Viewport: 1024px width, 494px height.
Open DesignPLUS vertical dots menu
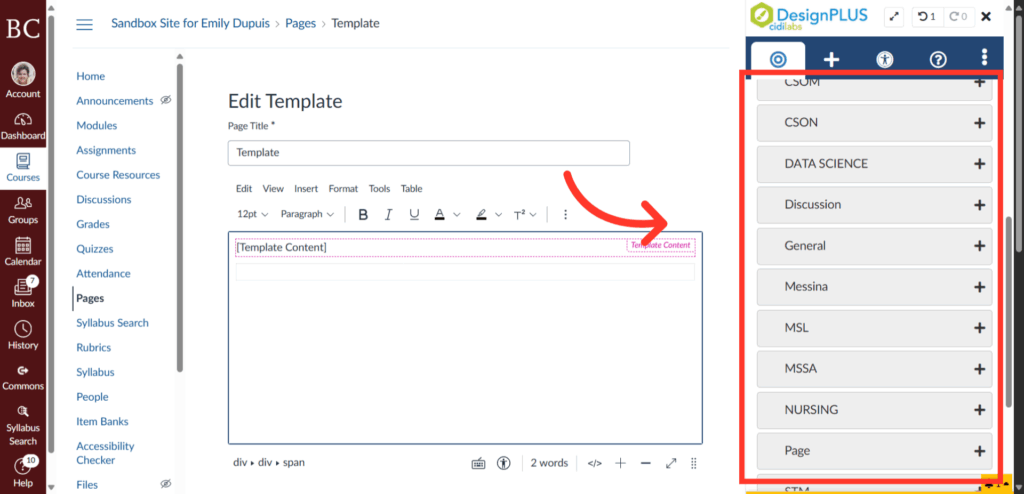pyautogui.click(x=985, y=58)
